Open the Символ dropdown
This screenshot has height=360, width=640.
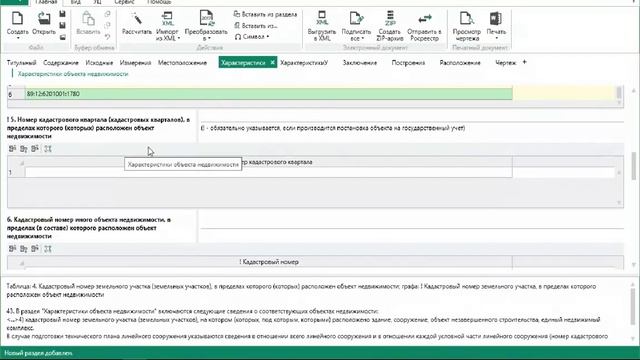tap(252, 37)
